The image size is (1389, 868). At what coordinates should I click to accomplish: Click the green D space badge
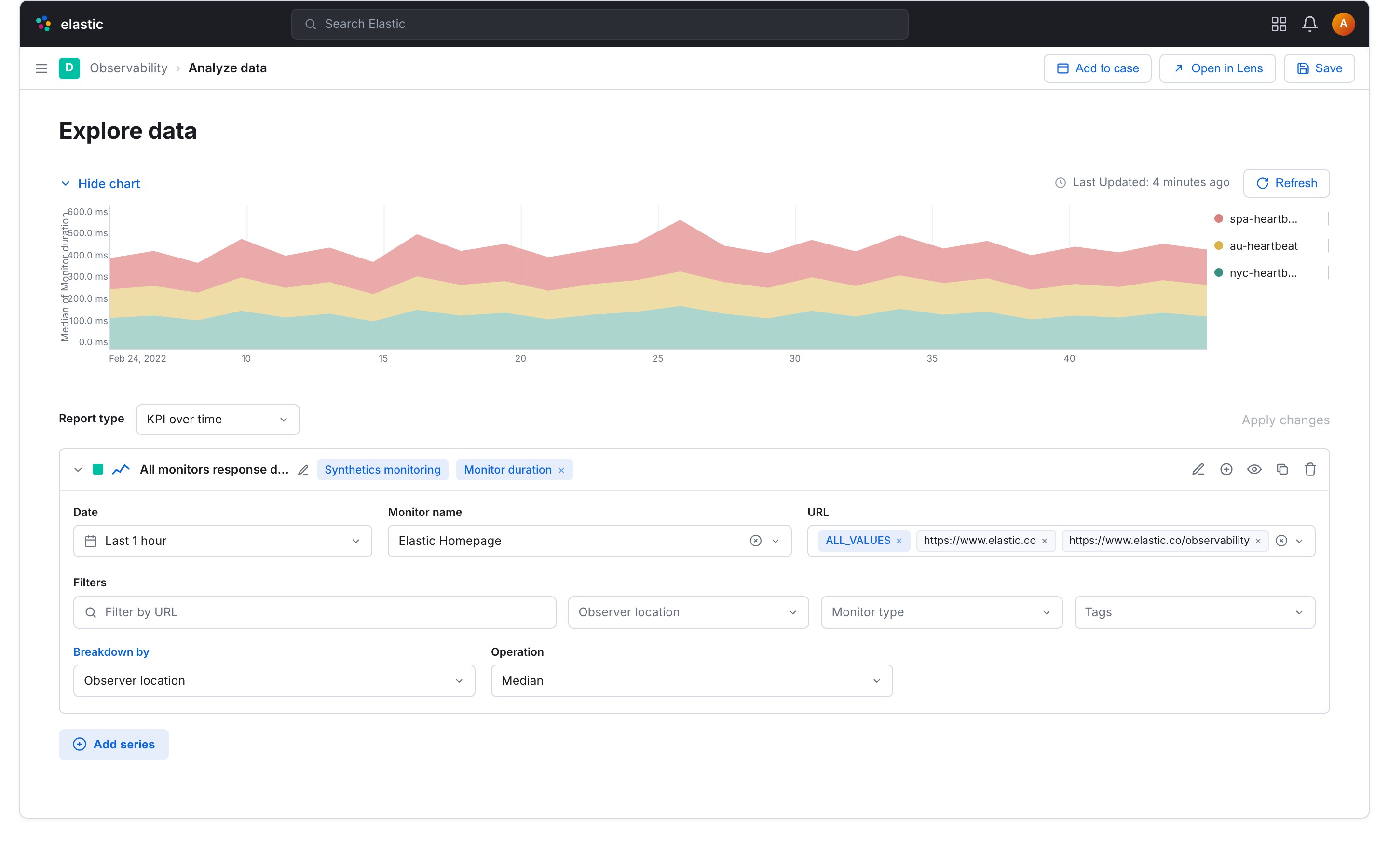[69, 68]
